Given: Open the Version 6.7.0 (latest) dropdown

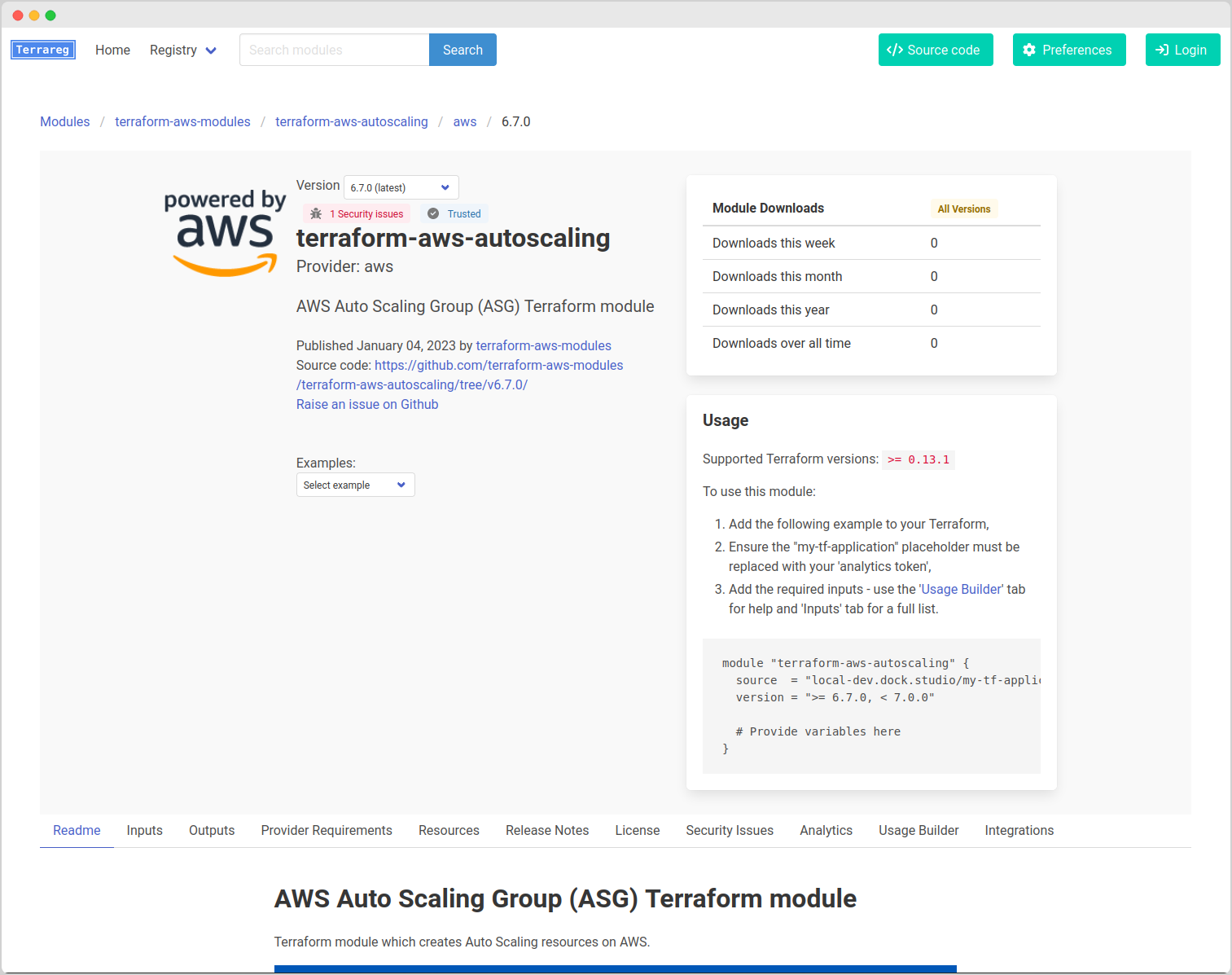Looking at the screenshot, I should pos(401,187).
